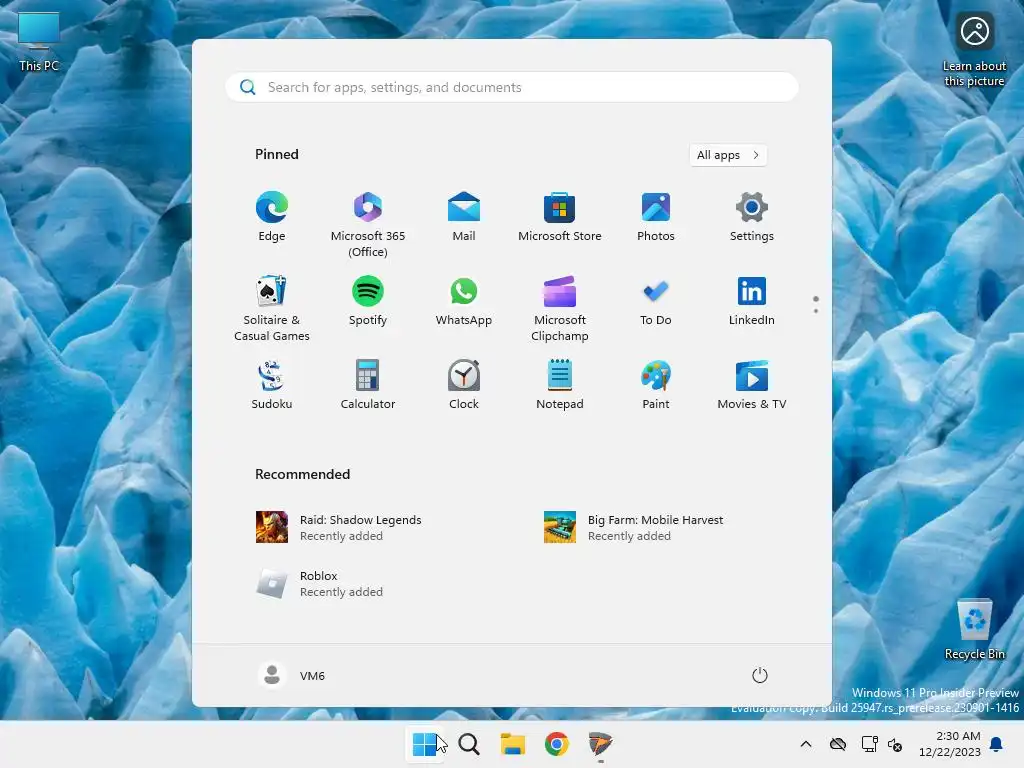The image size is (1024, 768).
Task: Start Solitaire & Casual Games
Action: [x=272, y=308]
